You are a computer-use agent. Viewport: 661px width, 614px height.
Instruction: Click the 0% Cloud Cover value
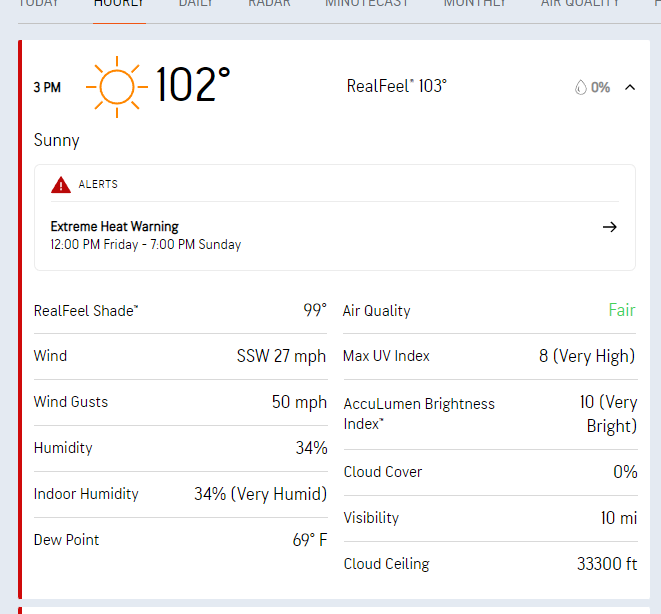click(625, 472)
